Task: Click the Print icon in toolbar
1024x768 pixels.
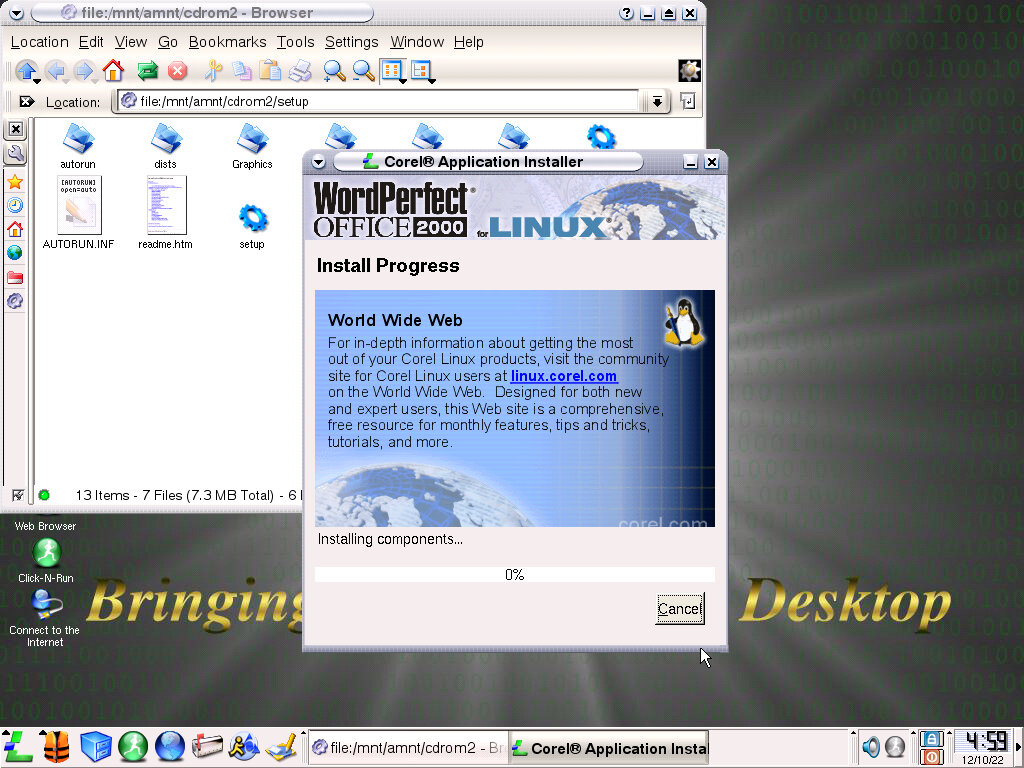Action: click(300, 71)
